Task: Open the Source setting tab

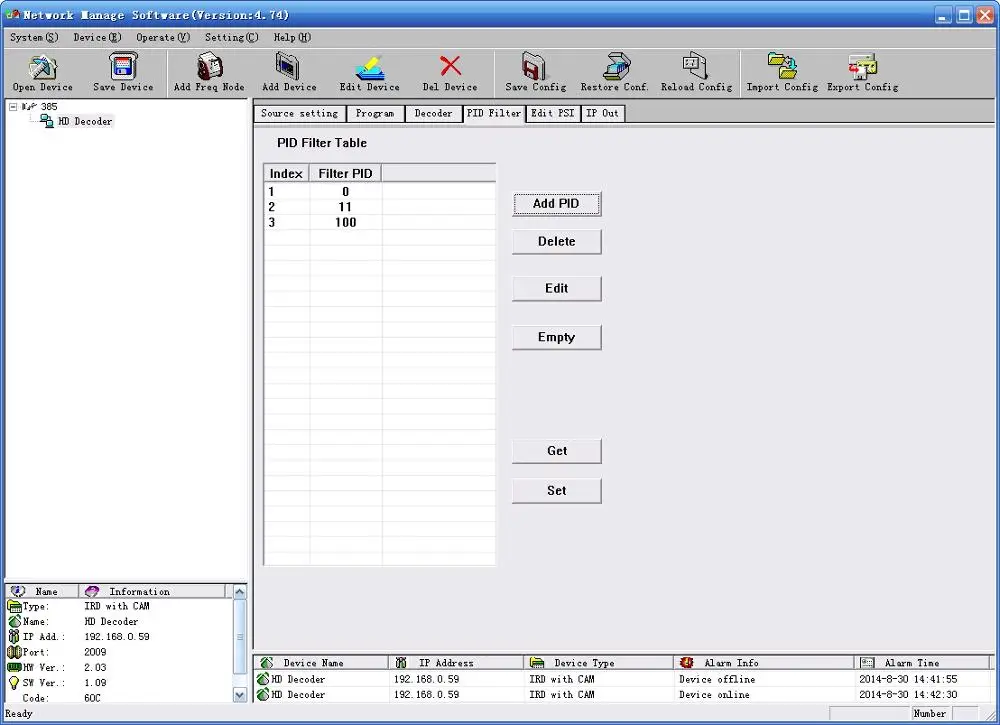Action: pyautogui.click(x=299, y=113)
